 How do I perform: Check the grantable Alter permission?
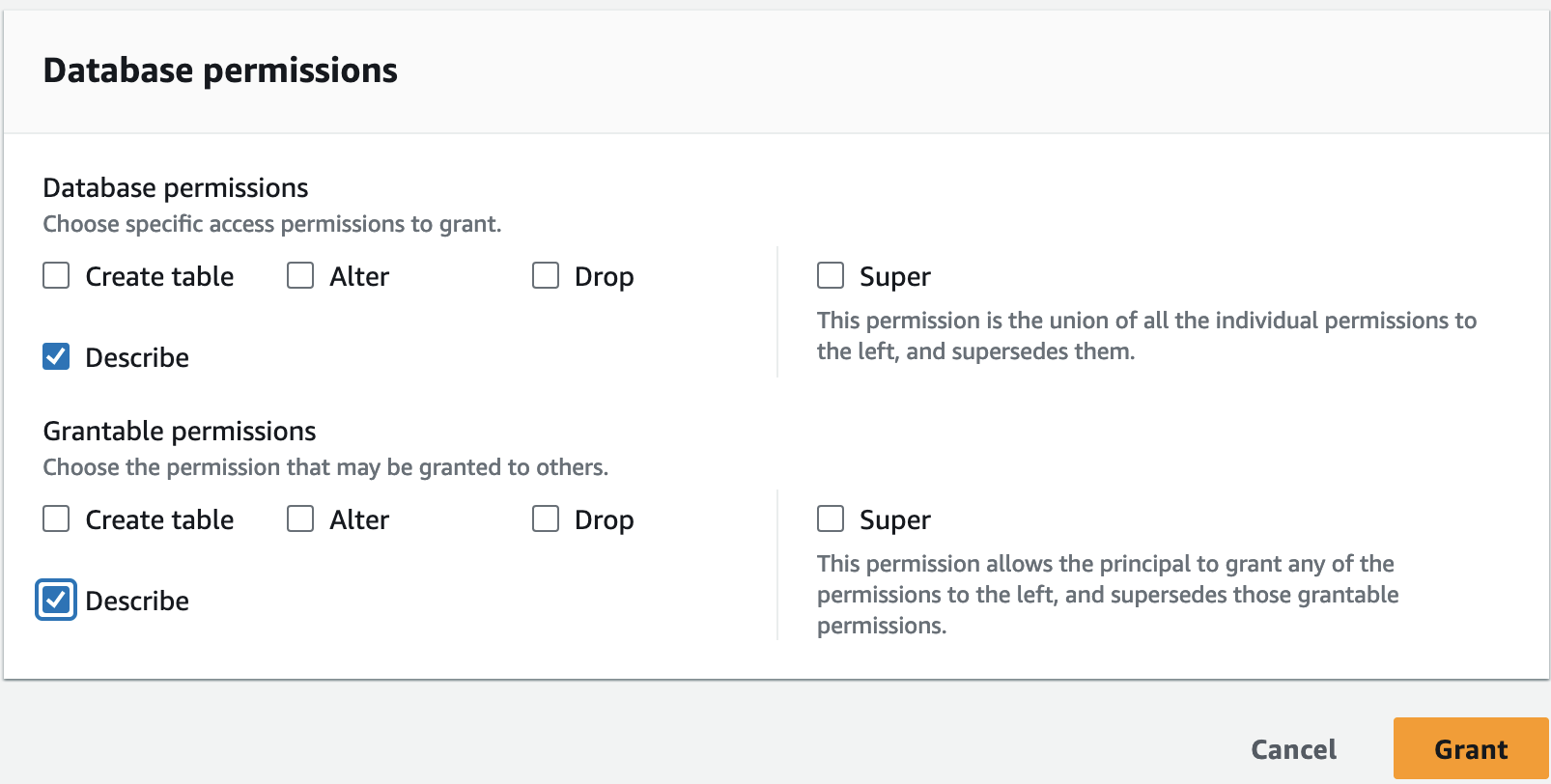[x=299, y=518]
